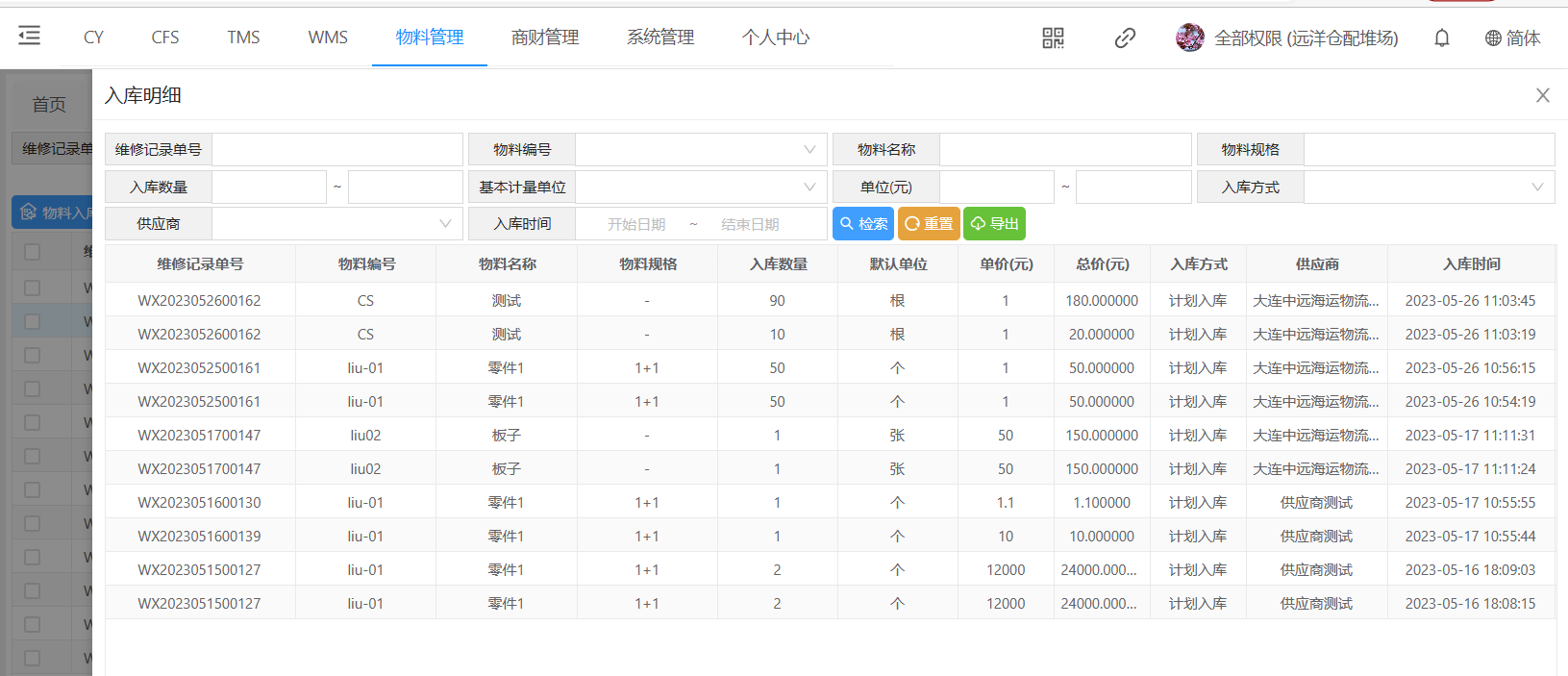Toggle the highlighted second row checkbox
The image size is (1568, 676).
32,321
